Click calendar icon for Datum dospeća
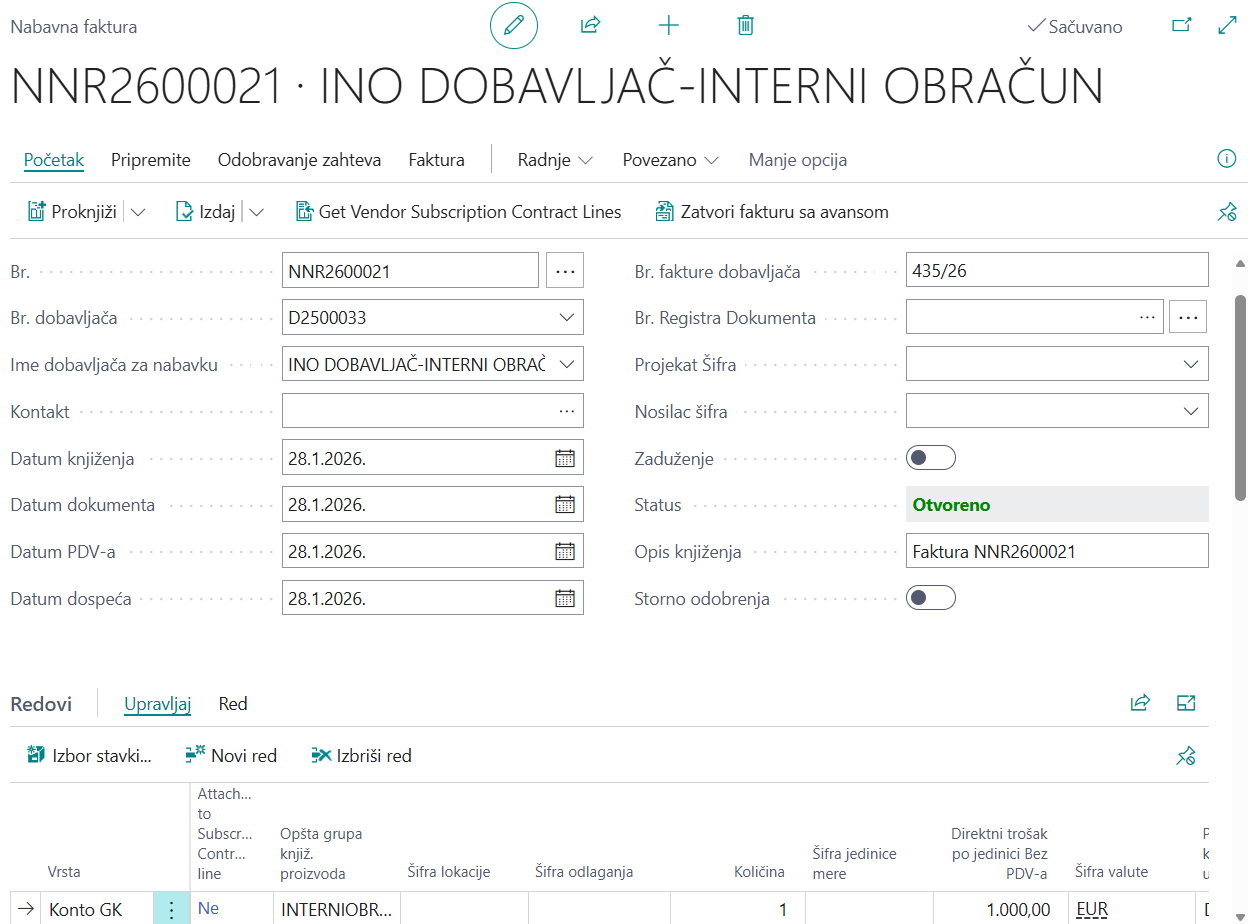This screenshot has height=924, width=1248. click(x=565, y=598)
